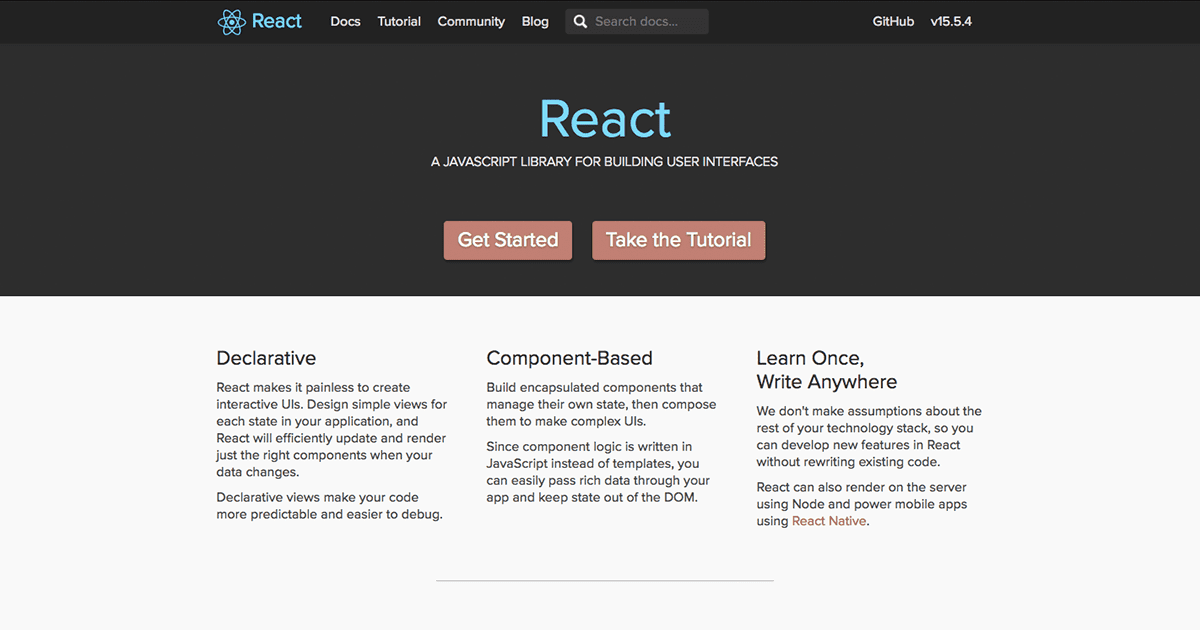
Task: Click the Get Started button
Action: (508, 240)
